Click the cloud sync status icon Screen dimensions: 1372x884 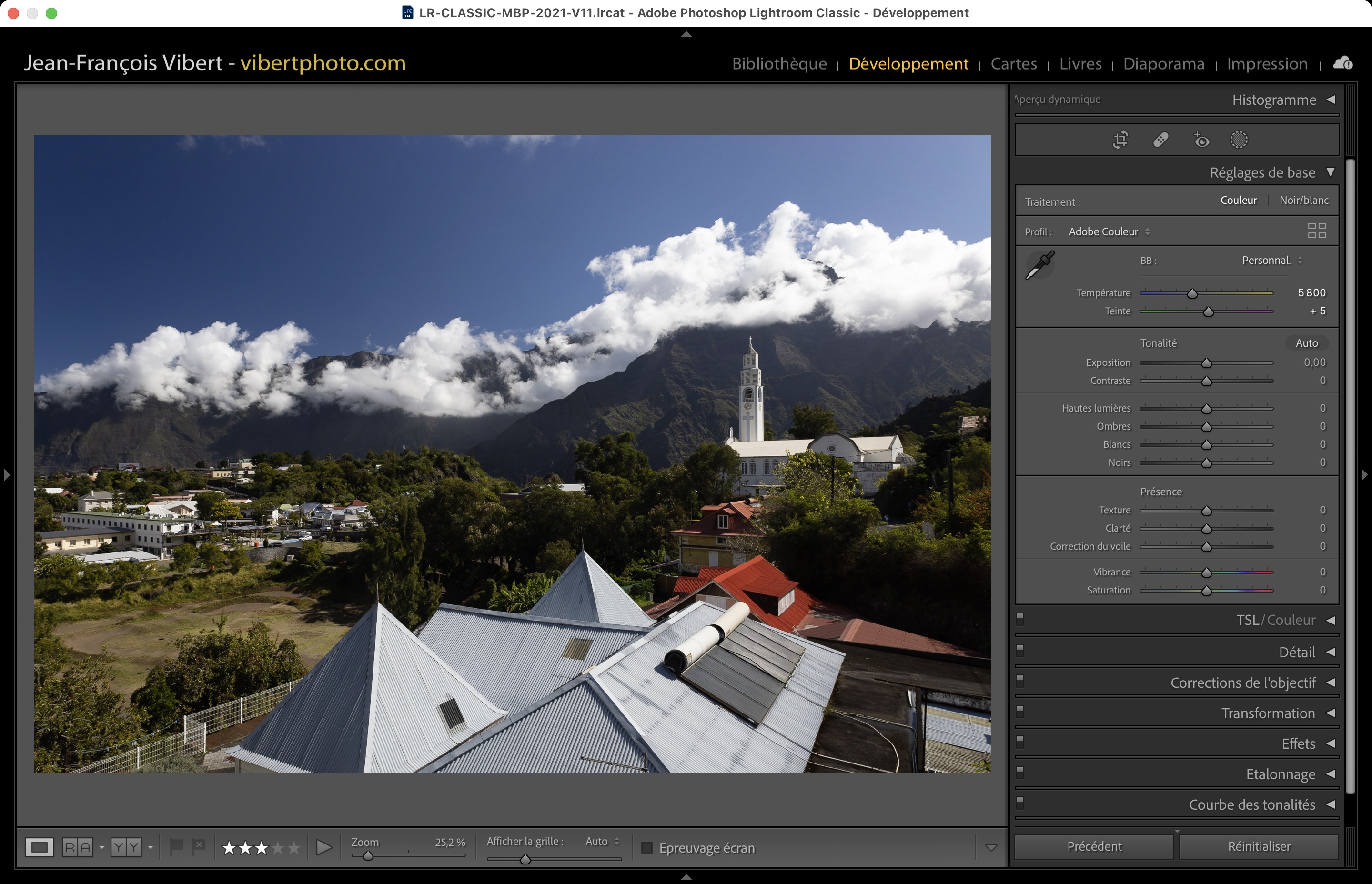coord(1343,63)
